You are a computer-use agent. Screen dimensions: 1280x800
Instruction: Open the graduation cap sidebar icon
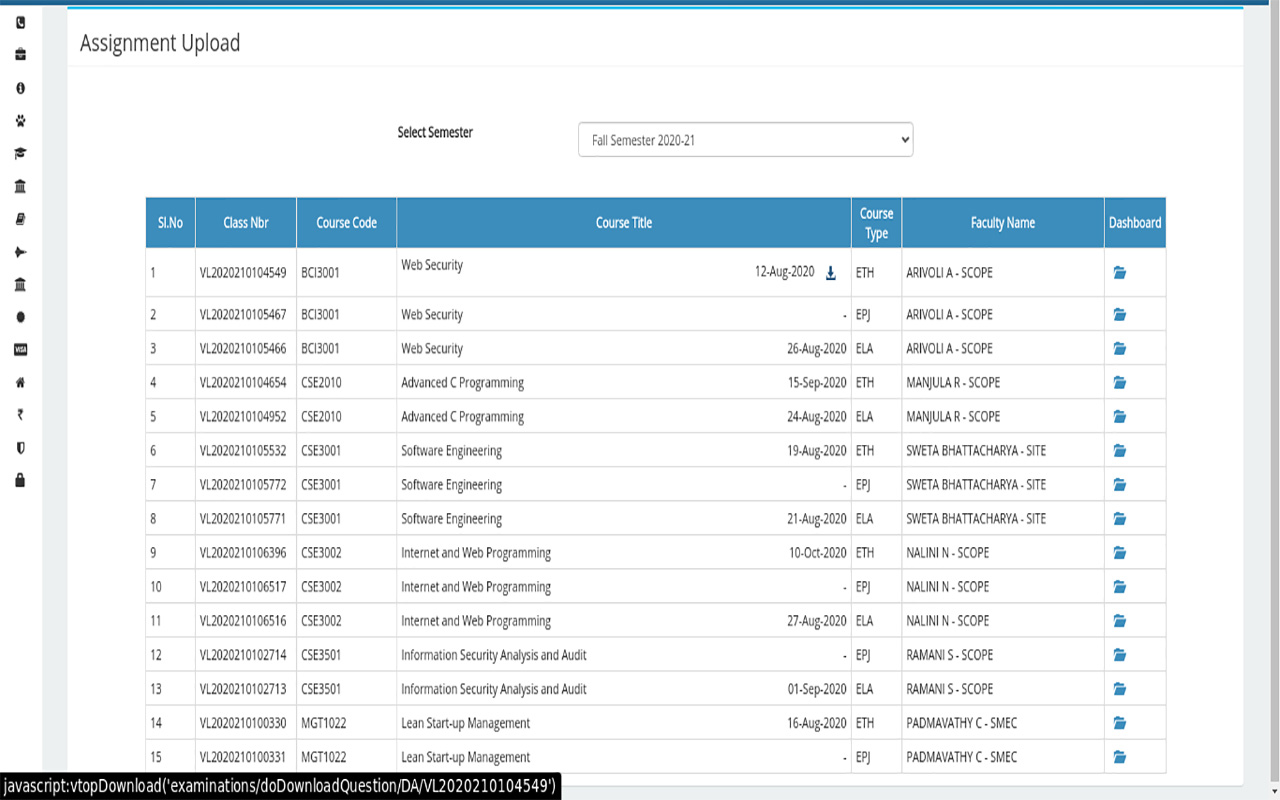coord(20,154)
